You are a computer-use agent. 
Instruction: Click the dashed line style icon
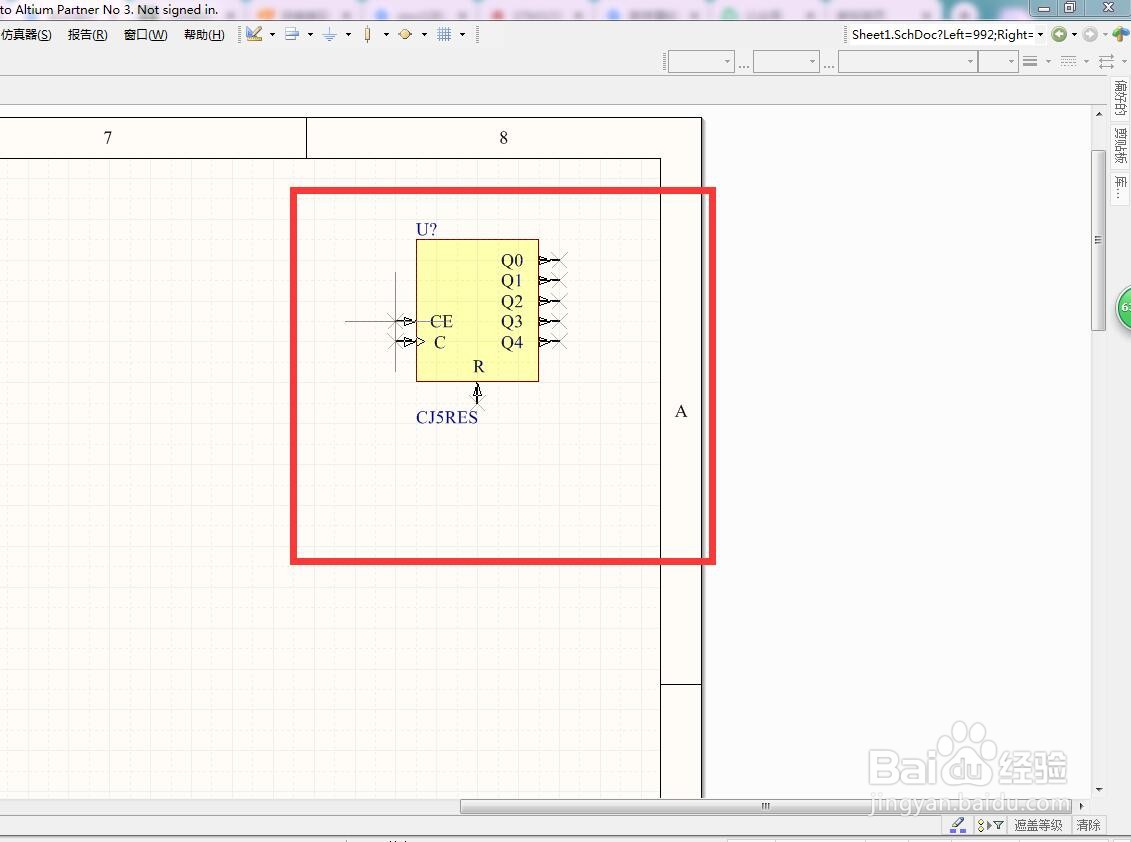pyautogui.click(x=1068, y=62)
